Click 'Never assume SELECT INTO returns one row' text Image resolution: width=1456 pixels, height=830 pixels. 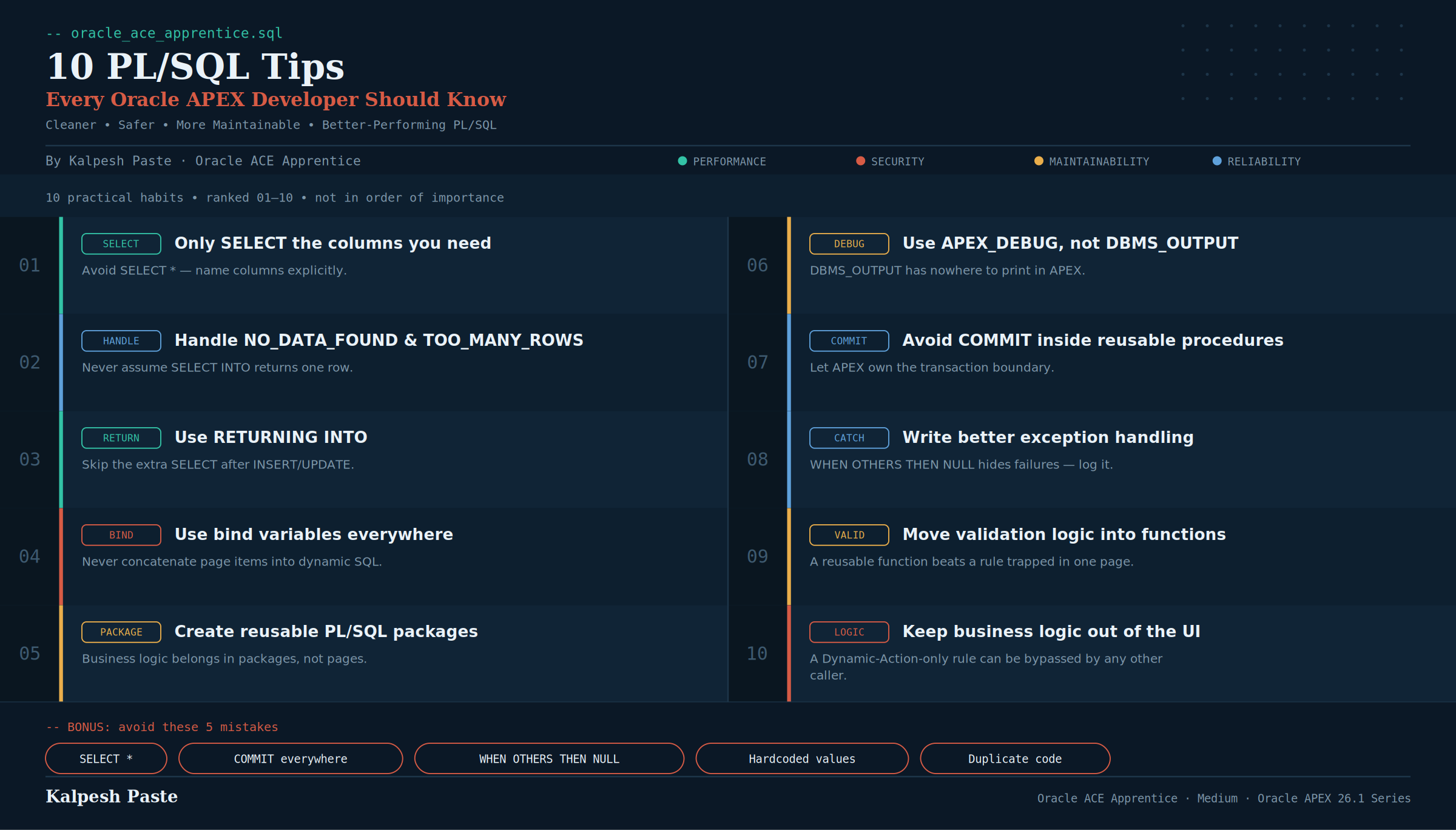[x=217, y=368]
